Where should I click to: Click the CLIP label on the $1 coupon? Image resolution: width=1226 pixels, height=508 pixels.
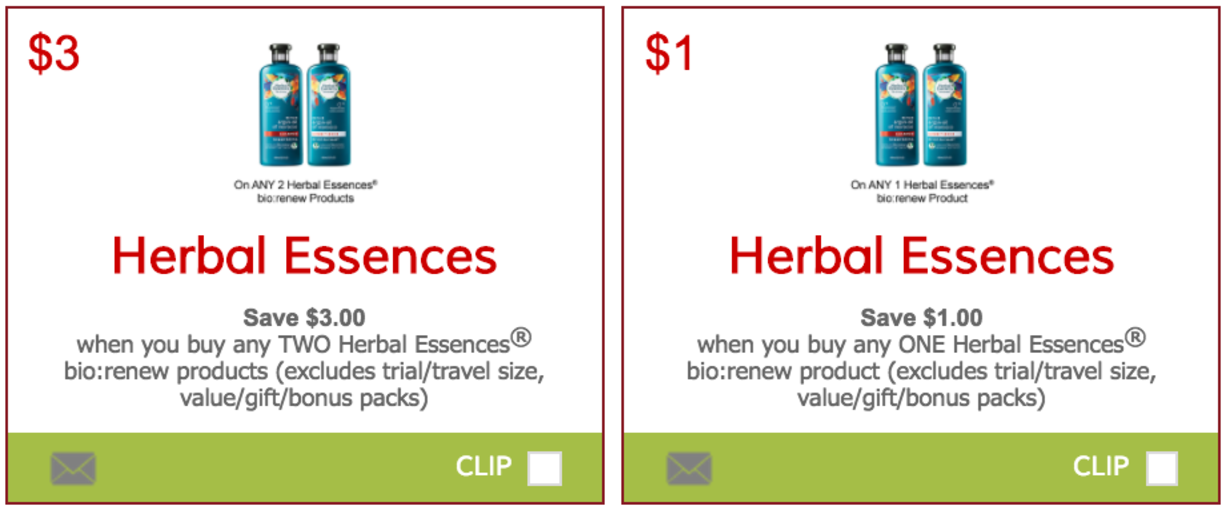click(1100, 466)
